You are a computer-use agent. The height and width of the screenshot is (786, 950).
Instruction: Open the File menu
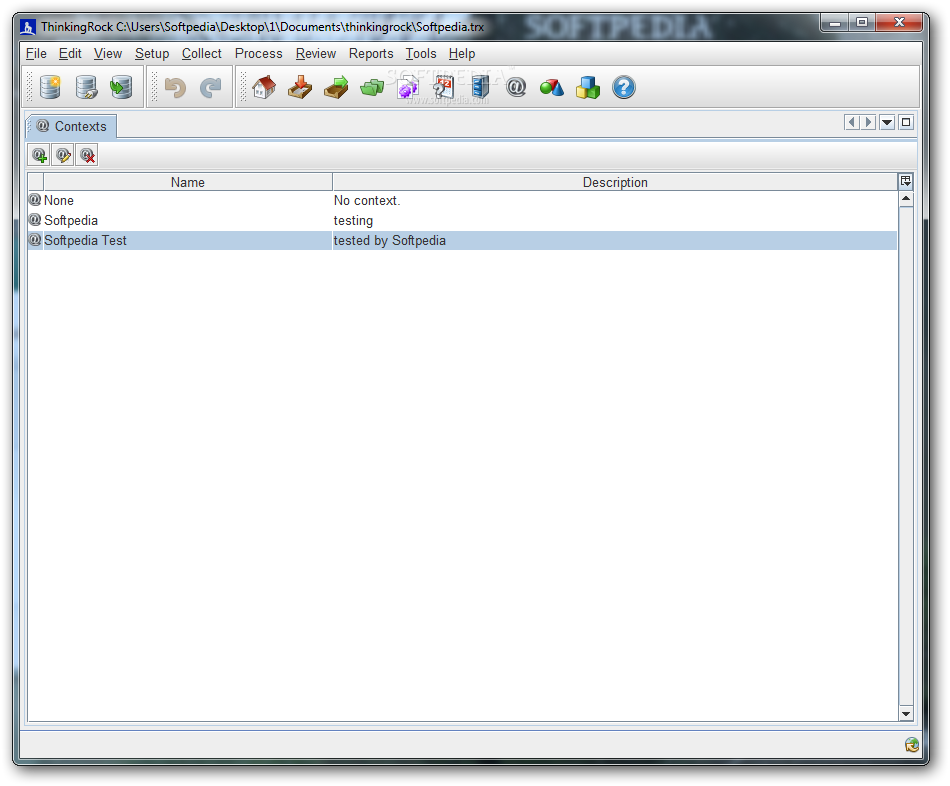[36, 53]
